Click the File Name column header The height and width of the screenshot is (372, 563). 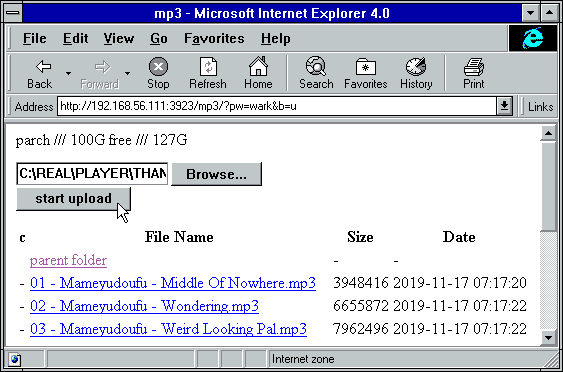pos(179,237)
